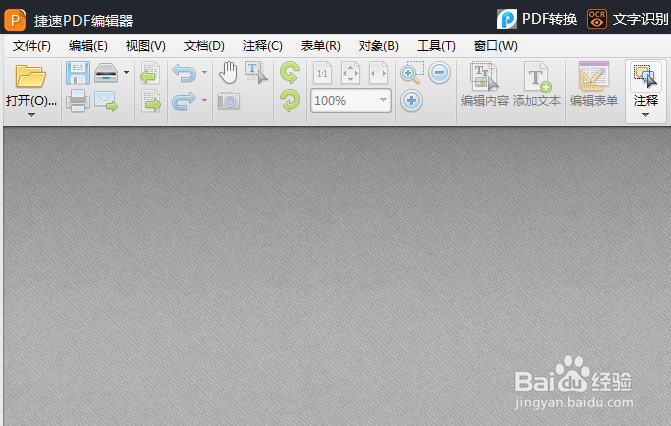
Task: Zoom in with plus circle
Action: tap(411, 101)
